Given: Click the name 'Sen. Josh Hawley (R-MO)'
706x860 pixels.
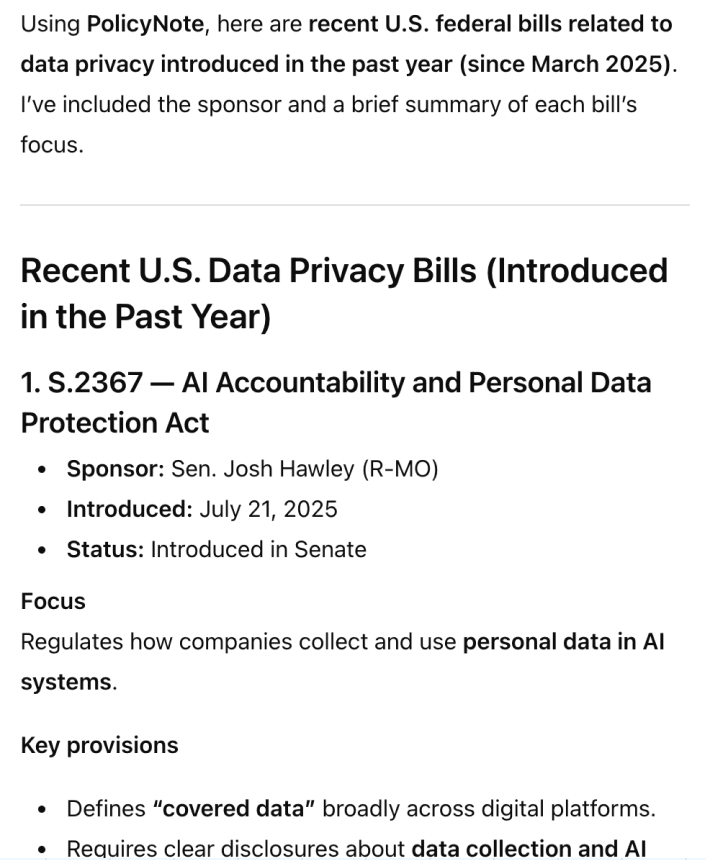Looking at the screenshot, I should [x=305, y=468].
